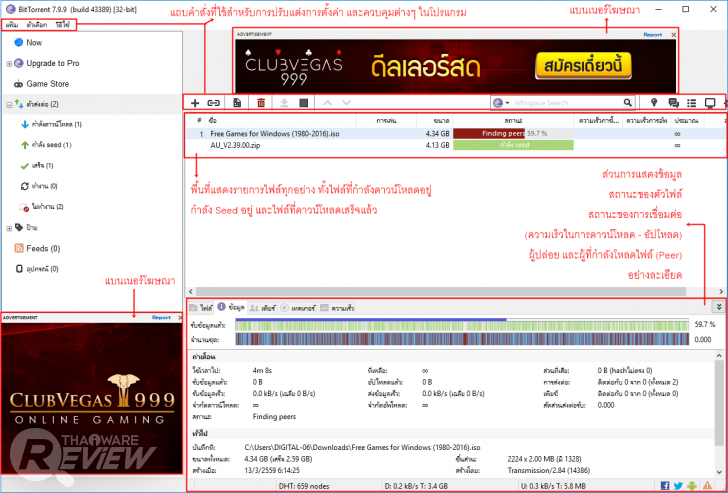The height and width of the screenshot is (493, 728).
Task: Click the detail pane vertical scrollbar down arrow
Action: click(718, 473)
